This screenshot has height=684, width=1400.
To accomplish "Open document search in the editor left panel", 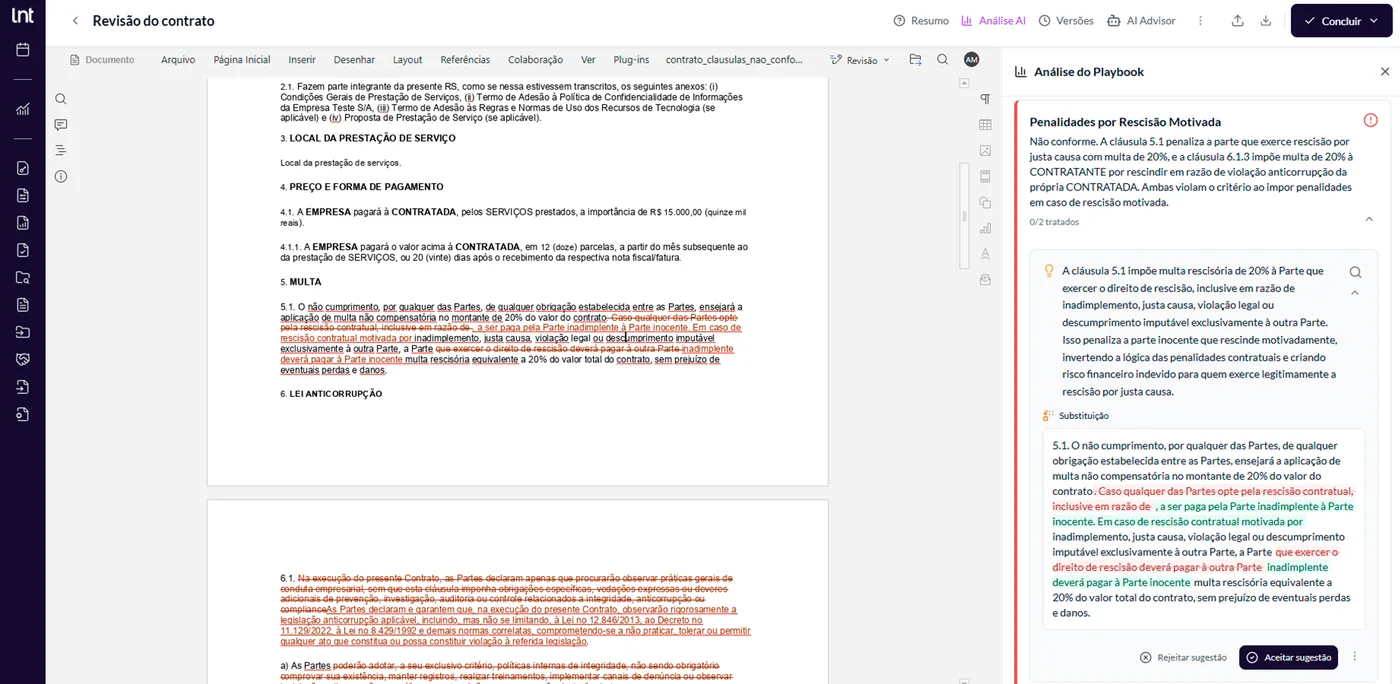I will click(x=61, y=99).
